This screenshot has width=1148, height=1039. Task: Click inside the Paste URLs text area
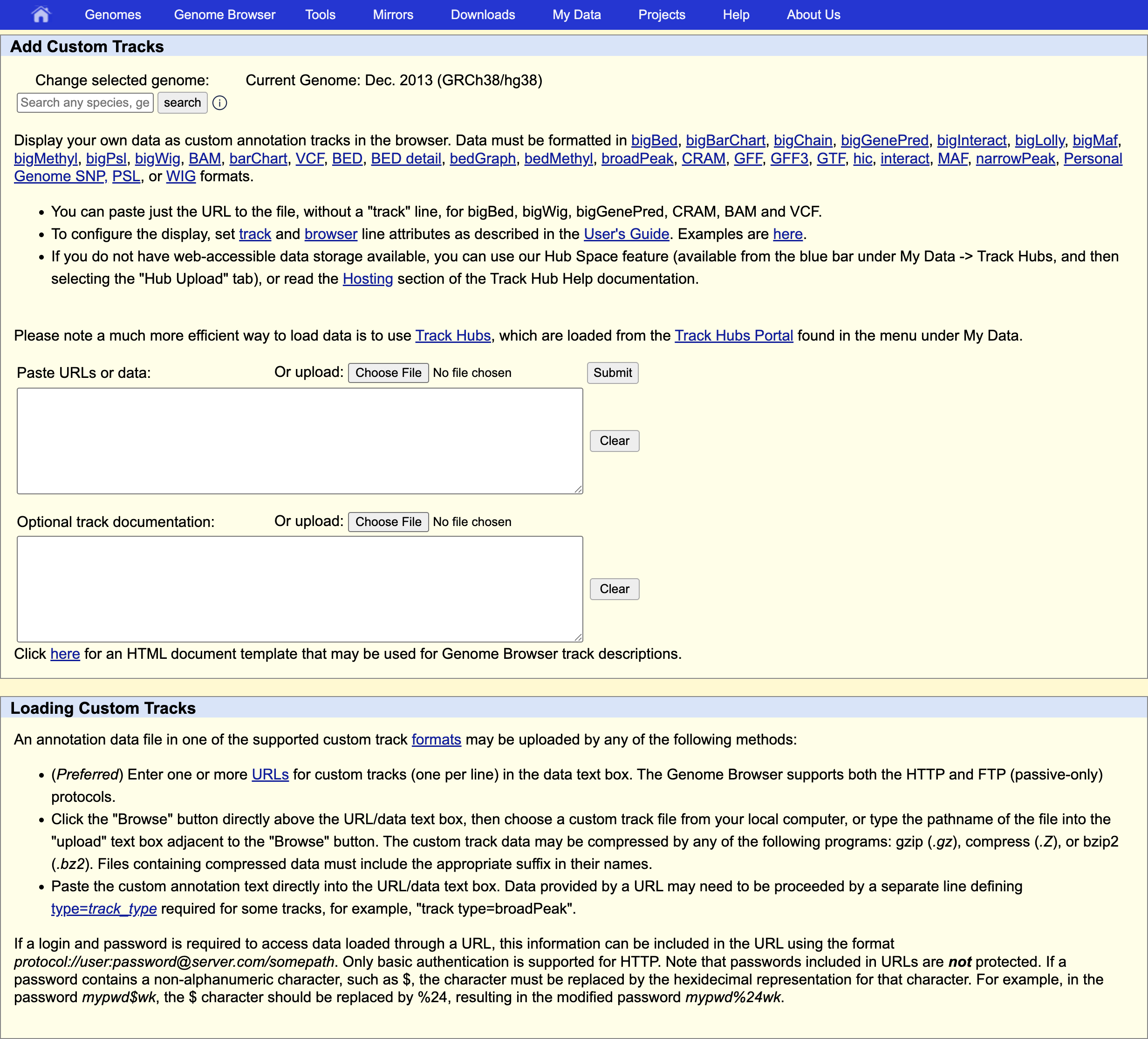pyautogui.click(x=300, y=441)
